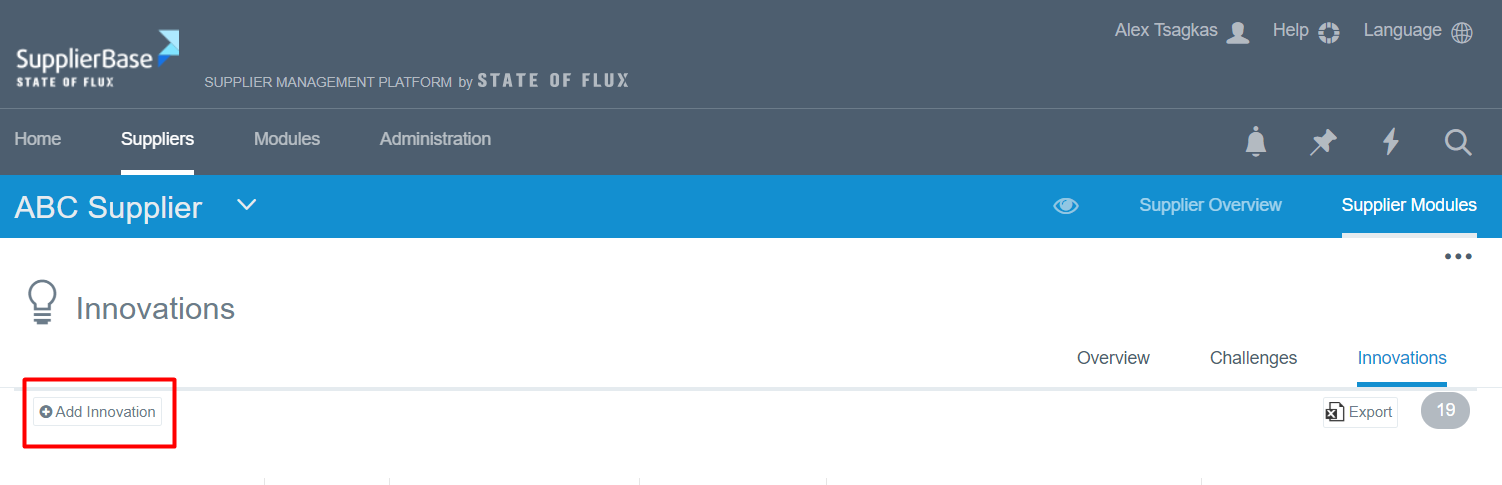Toggle the eye visibility icon
The height and width of the screenshot is (485, 1502).
1066,206
